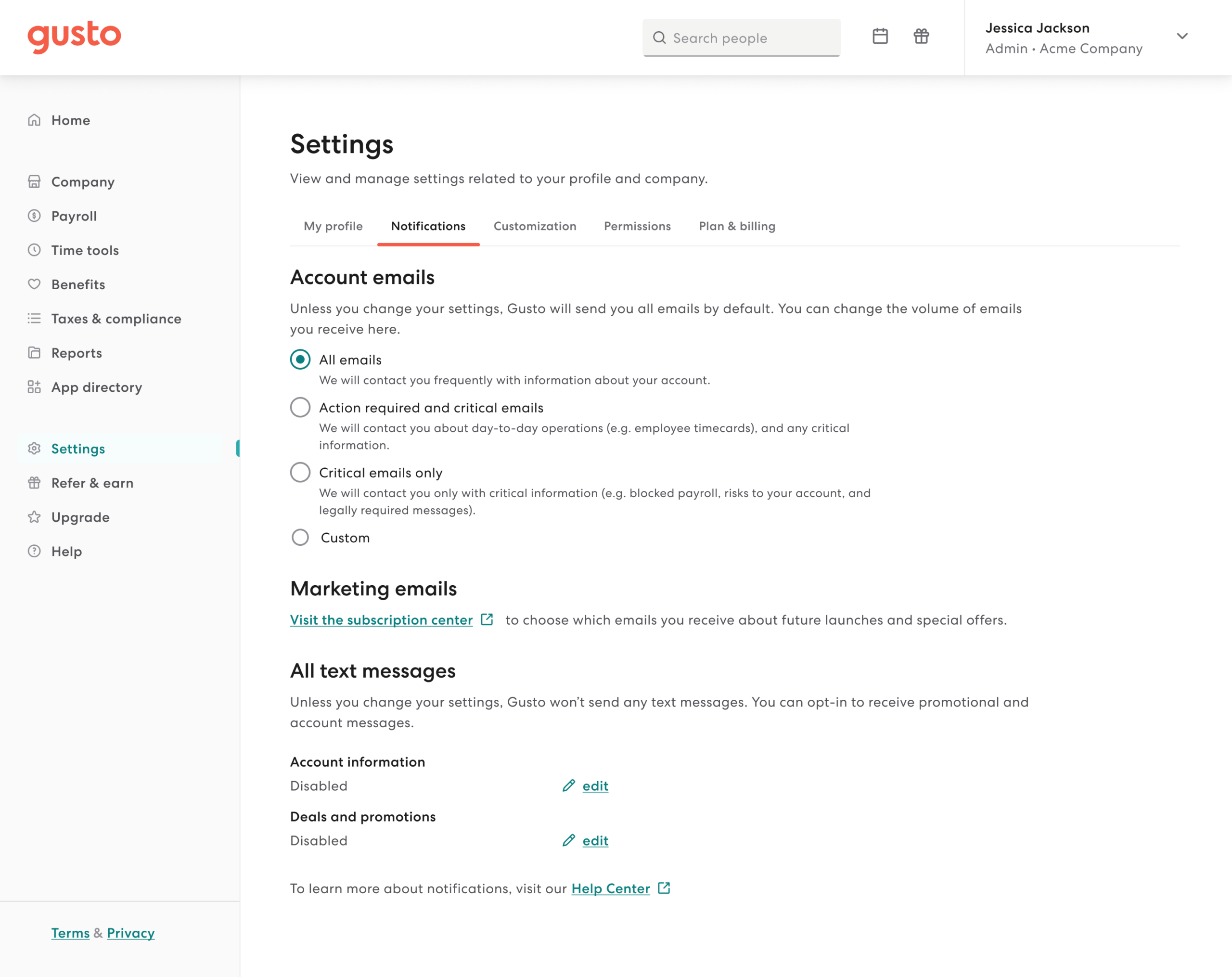Open the Help Center link
The height and width of the screenshot is (977, 1232).
click(610, 888)
